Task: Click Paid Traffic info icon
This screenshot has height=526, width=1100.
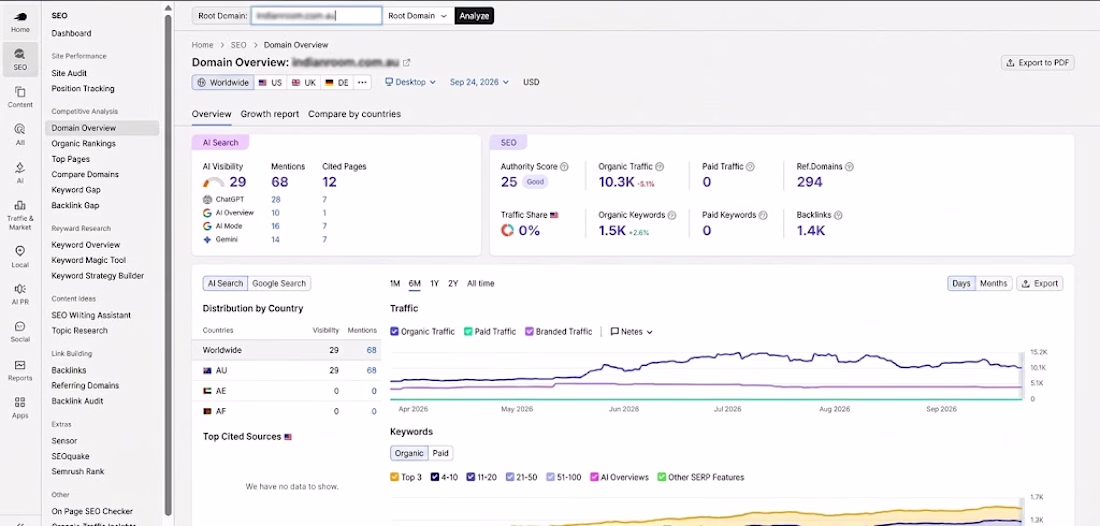Action: coord(750,167)
